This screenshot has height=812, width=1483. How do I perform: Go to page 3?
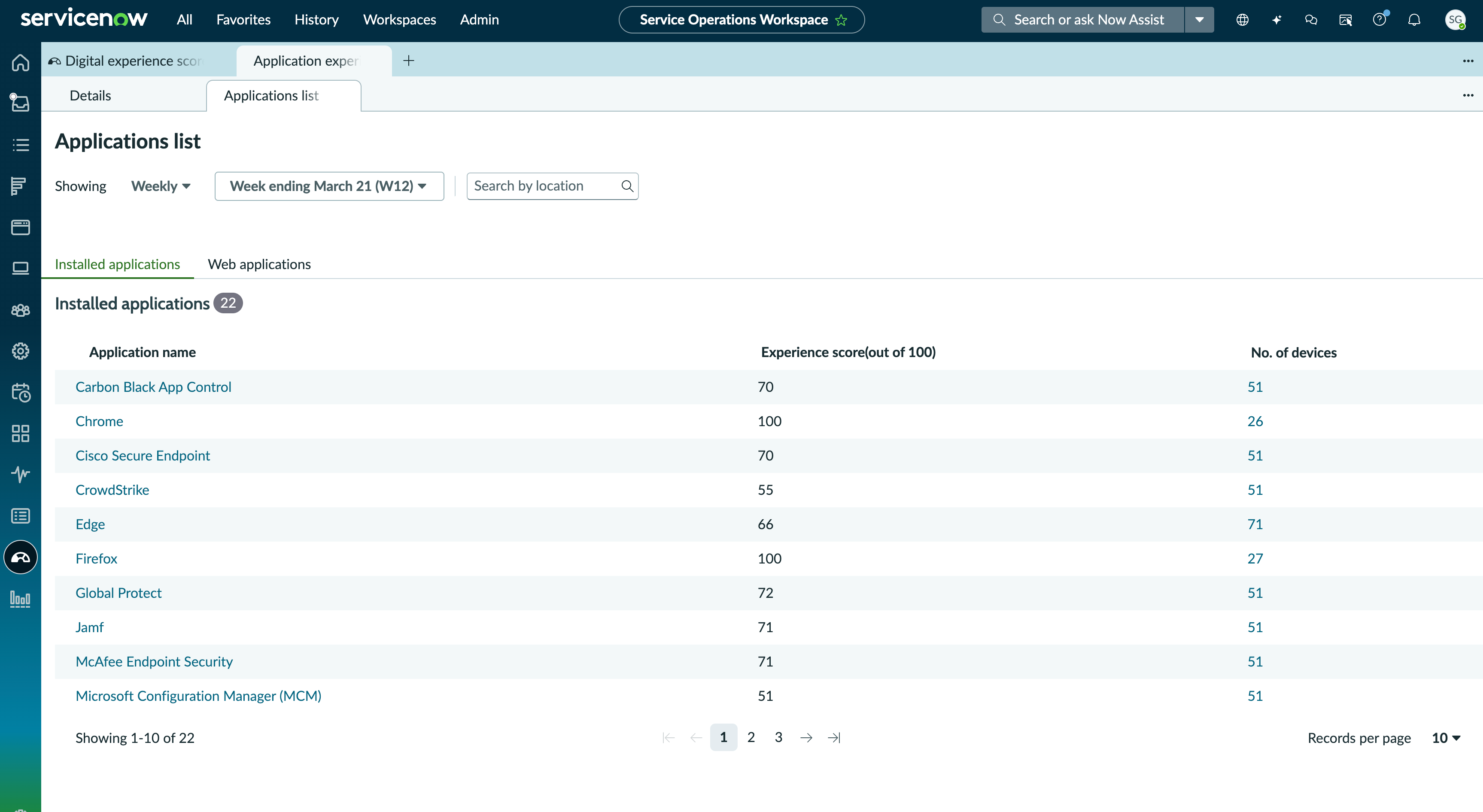tap(778, 737)
